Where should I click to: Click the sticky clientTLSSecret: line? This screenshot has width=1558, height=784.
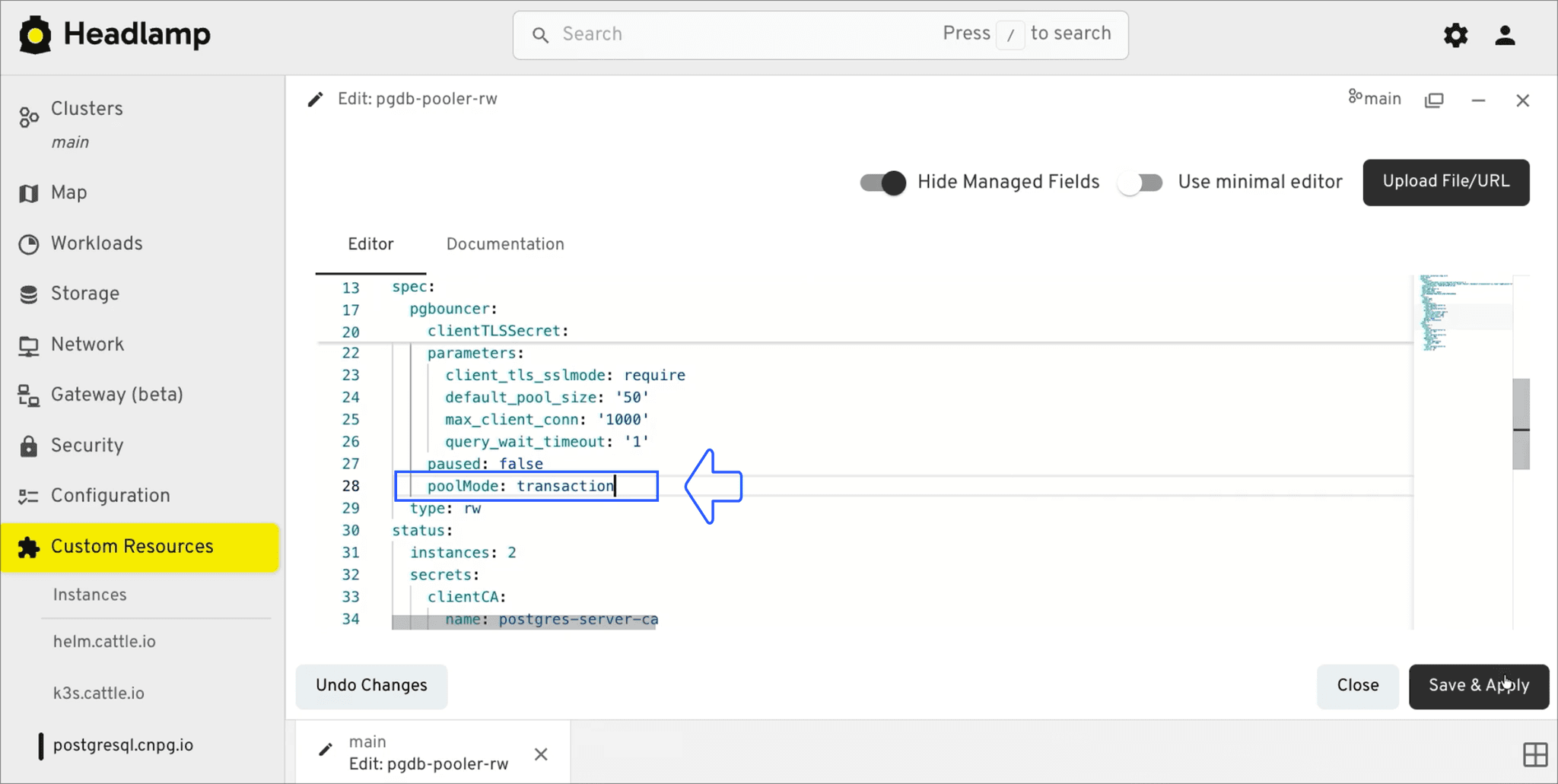pos(498,331)
